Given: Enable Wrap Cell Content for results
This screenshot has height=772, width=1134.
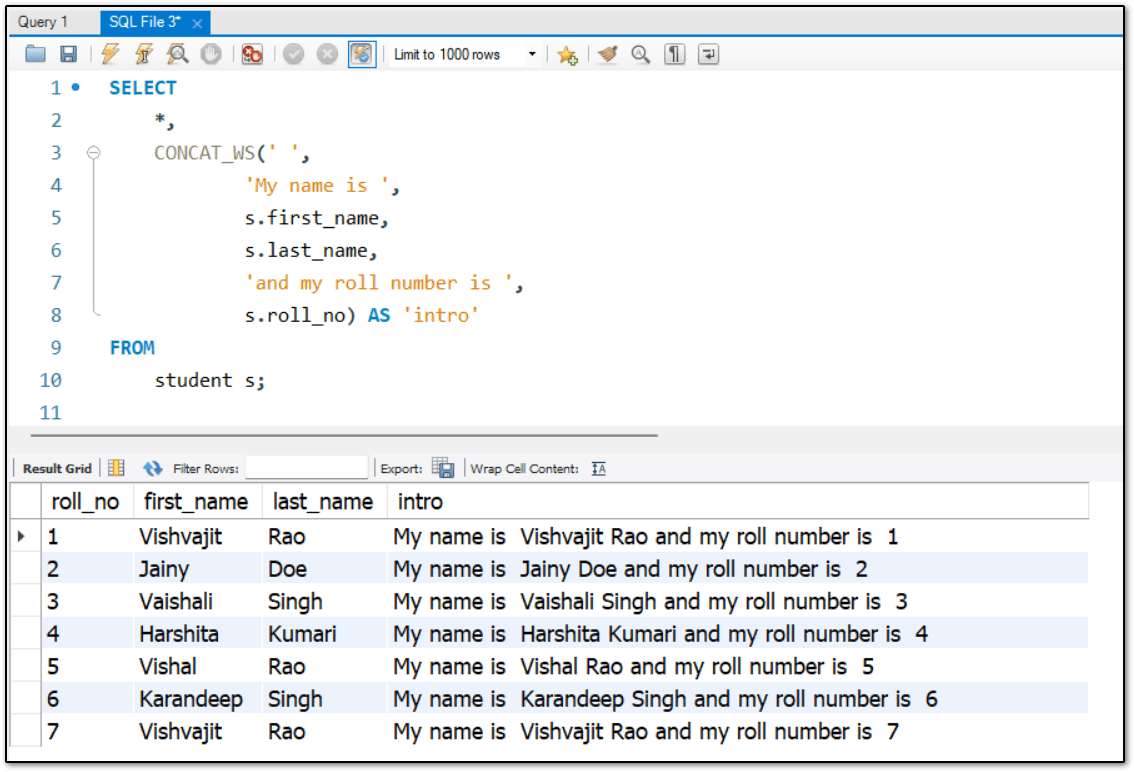Looking at the screenshot, I should 597,467.
